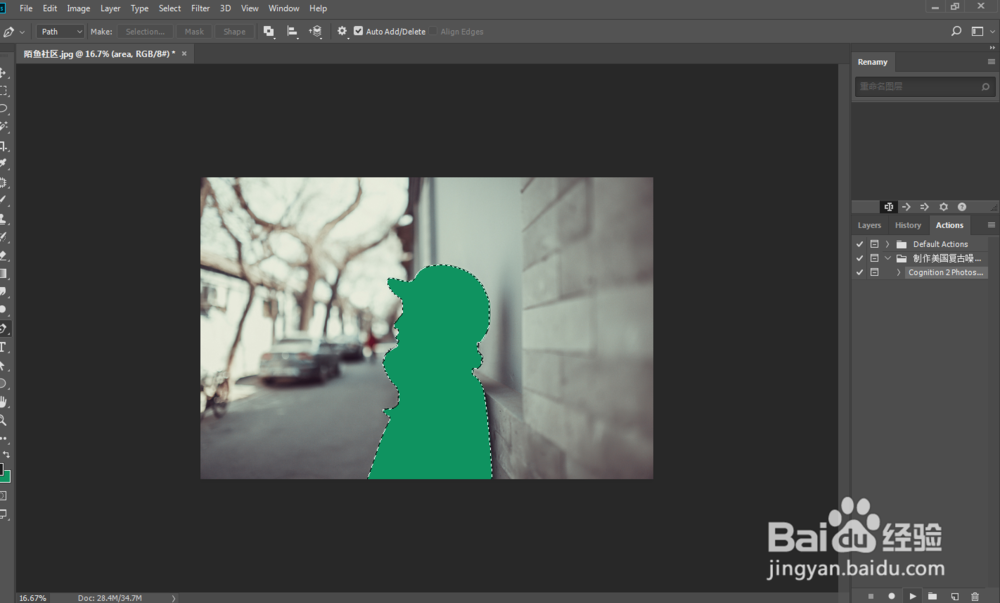1000x603 pixels.
Task: Select the Move tool
Action: (3, 73)
